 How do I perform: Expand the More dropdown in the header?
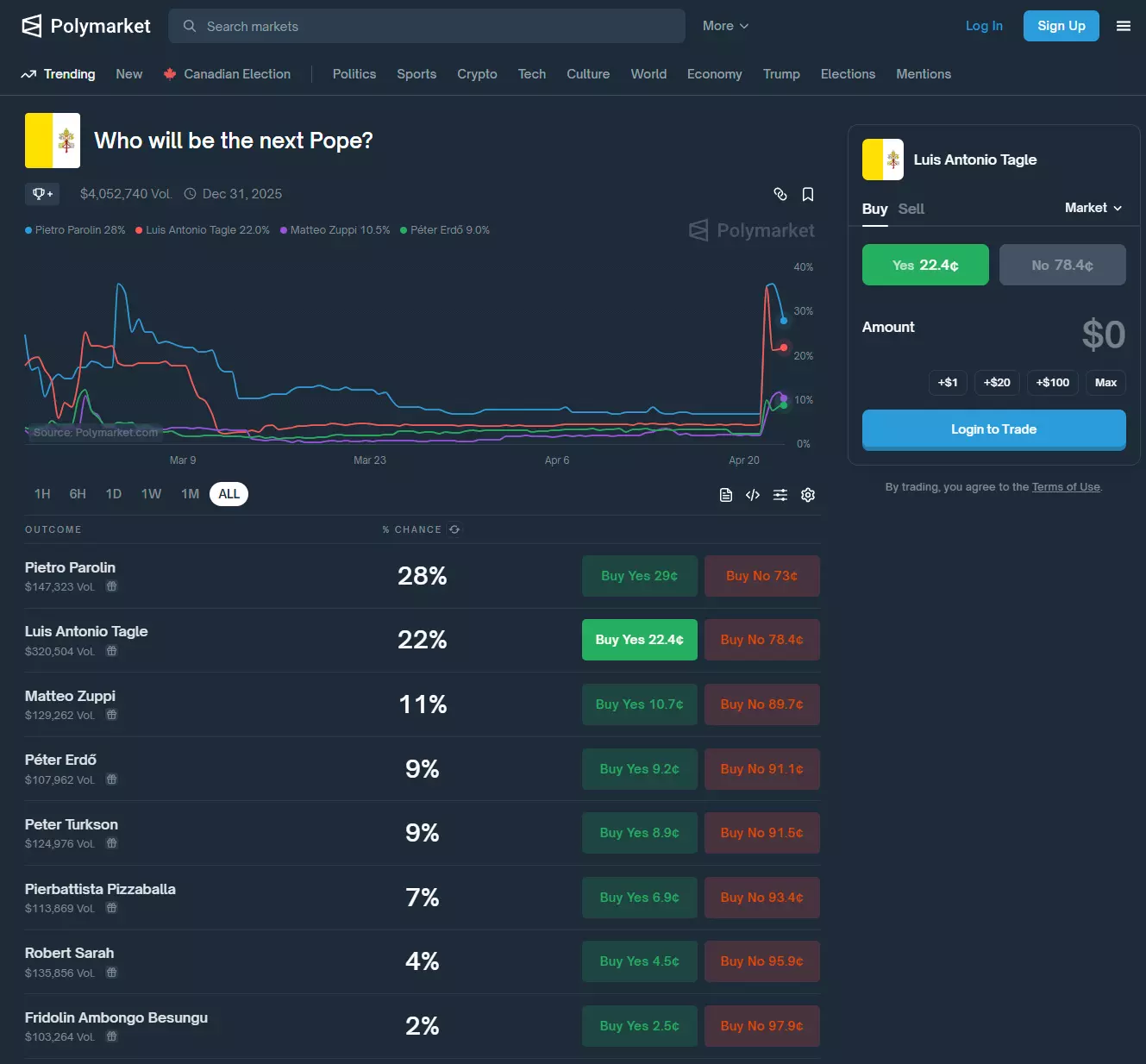click(725, 26)
